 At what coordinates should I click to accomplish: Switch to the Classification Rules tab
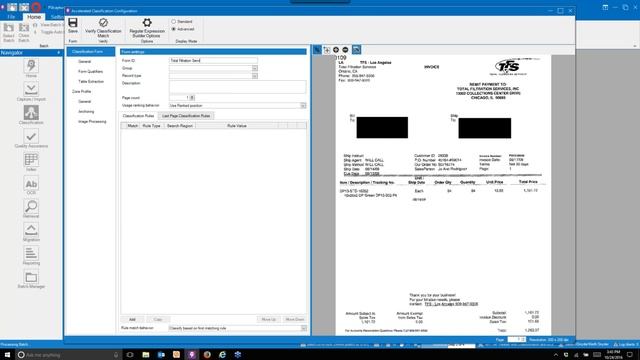click(138, 116)
